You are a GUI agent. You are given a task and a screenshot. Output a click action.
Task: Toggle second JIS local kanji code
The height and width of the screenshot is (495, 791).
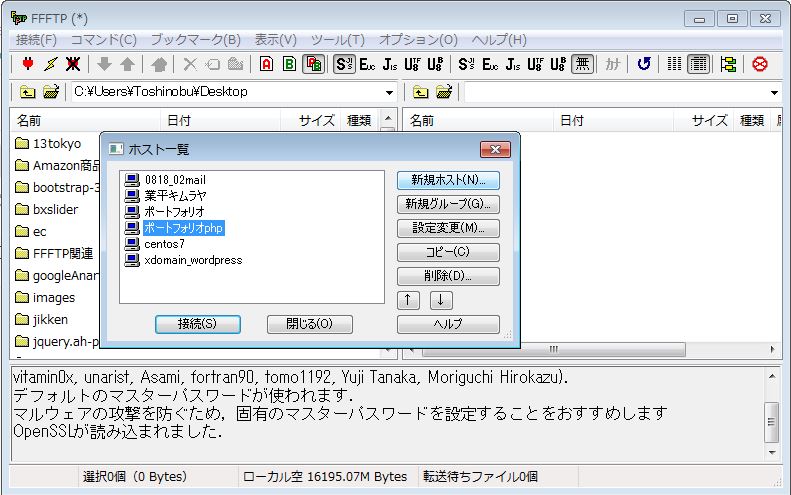click(x=513, y=64)
